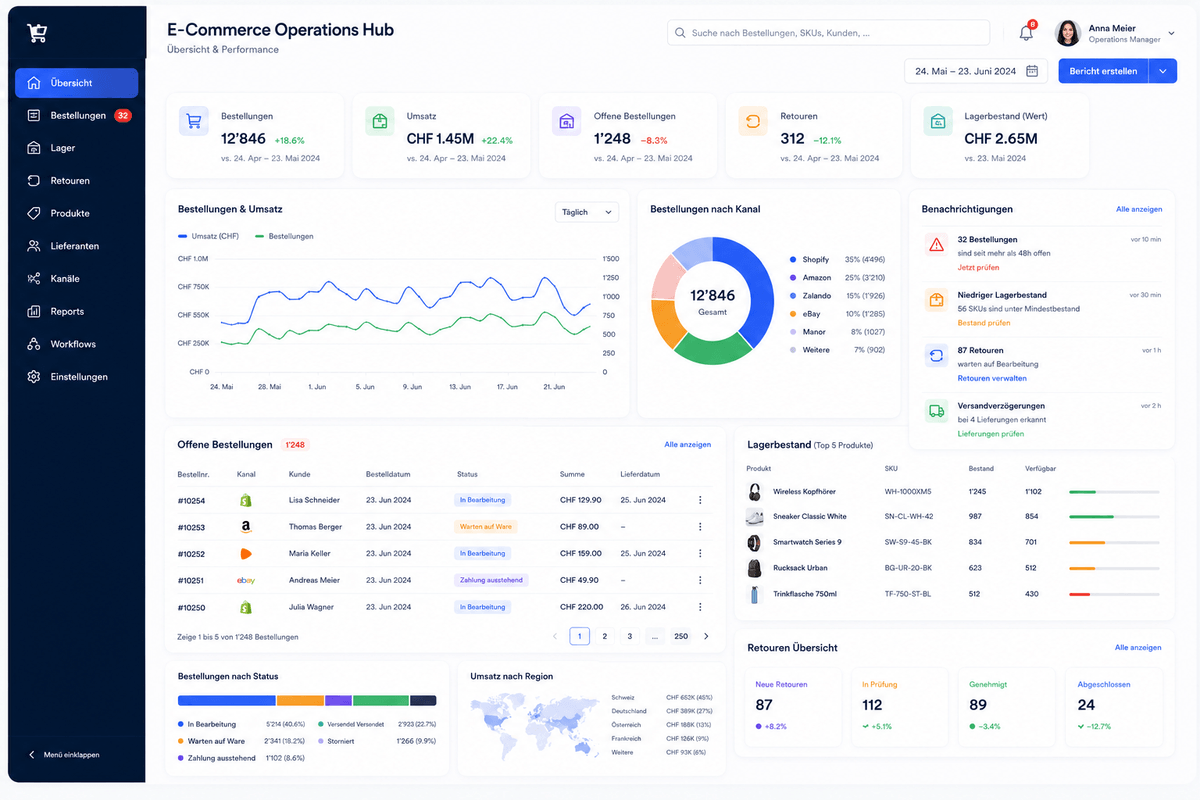Click the Bestellungen KPI cart icon
The width and height of the screenshot is (1200, 800).
pyautogui.click(x=194, y=122)
